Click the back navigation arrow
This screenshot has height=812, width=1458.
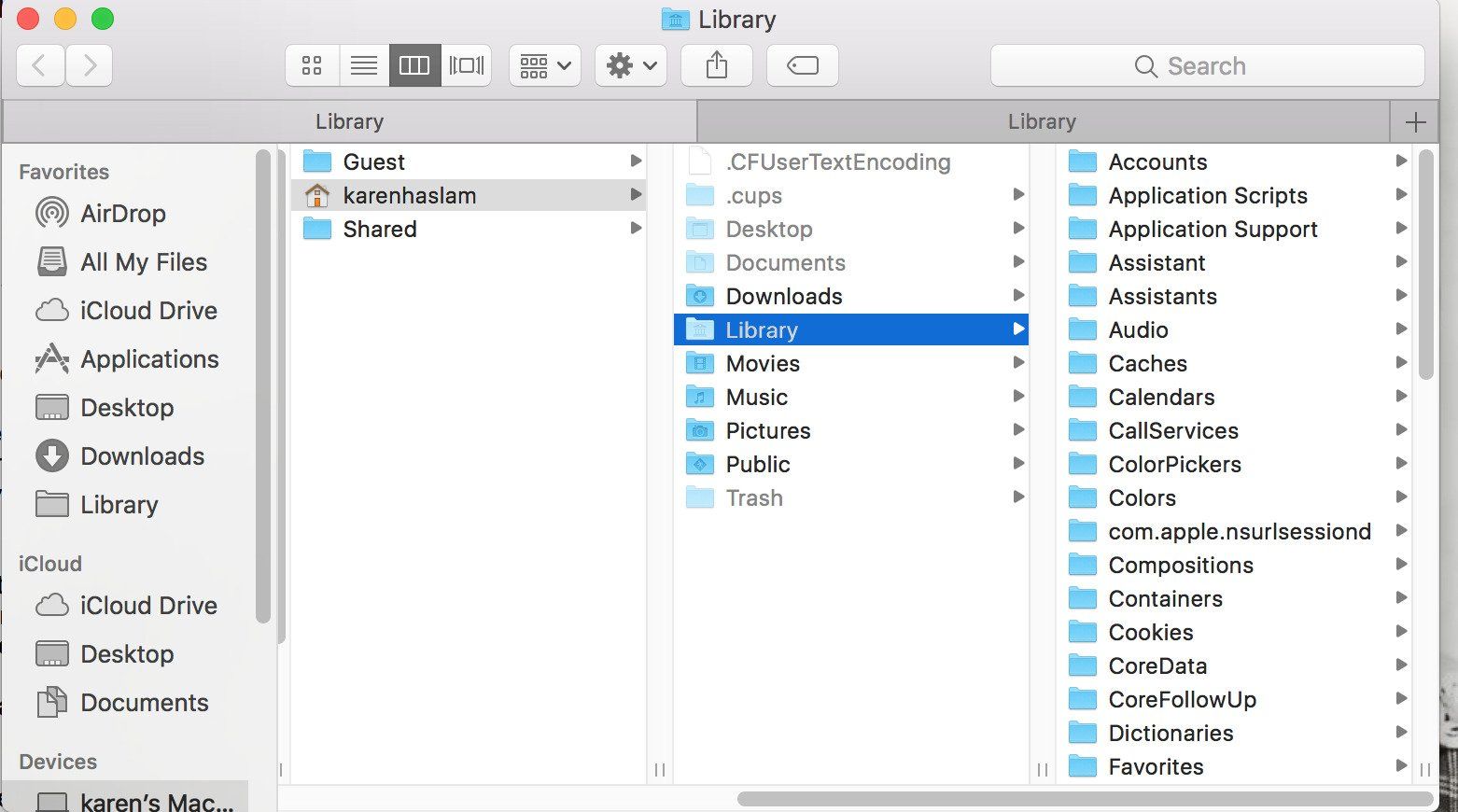click(40, 65)
